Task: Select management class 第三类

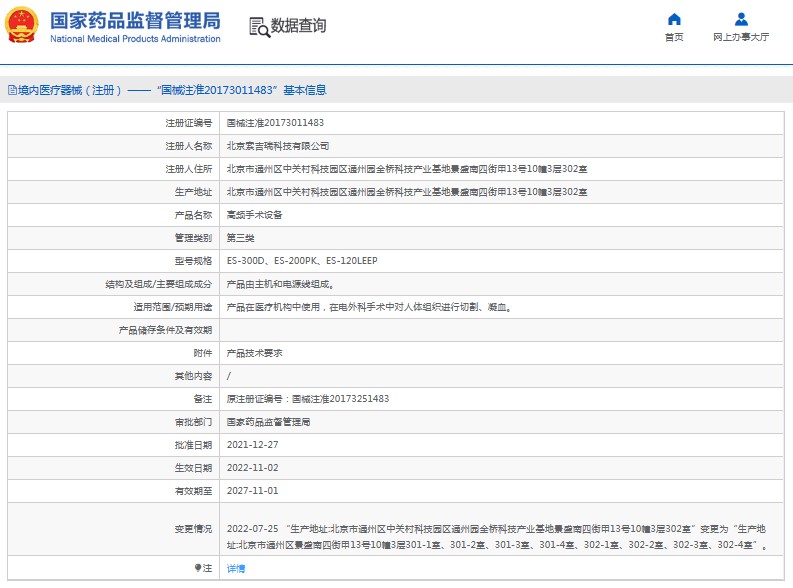Action: [x=240, y=238]
